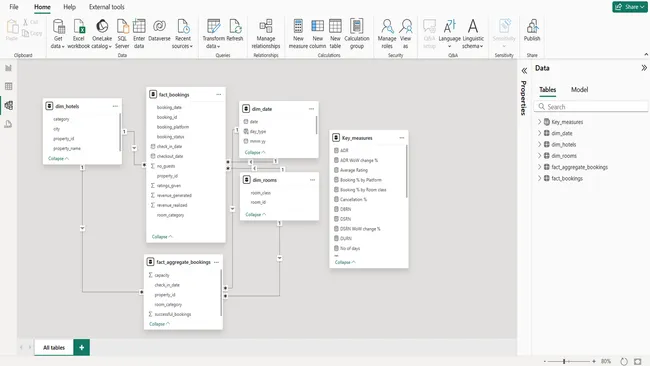Select property_name field in dim_hotels

67,148
